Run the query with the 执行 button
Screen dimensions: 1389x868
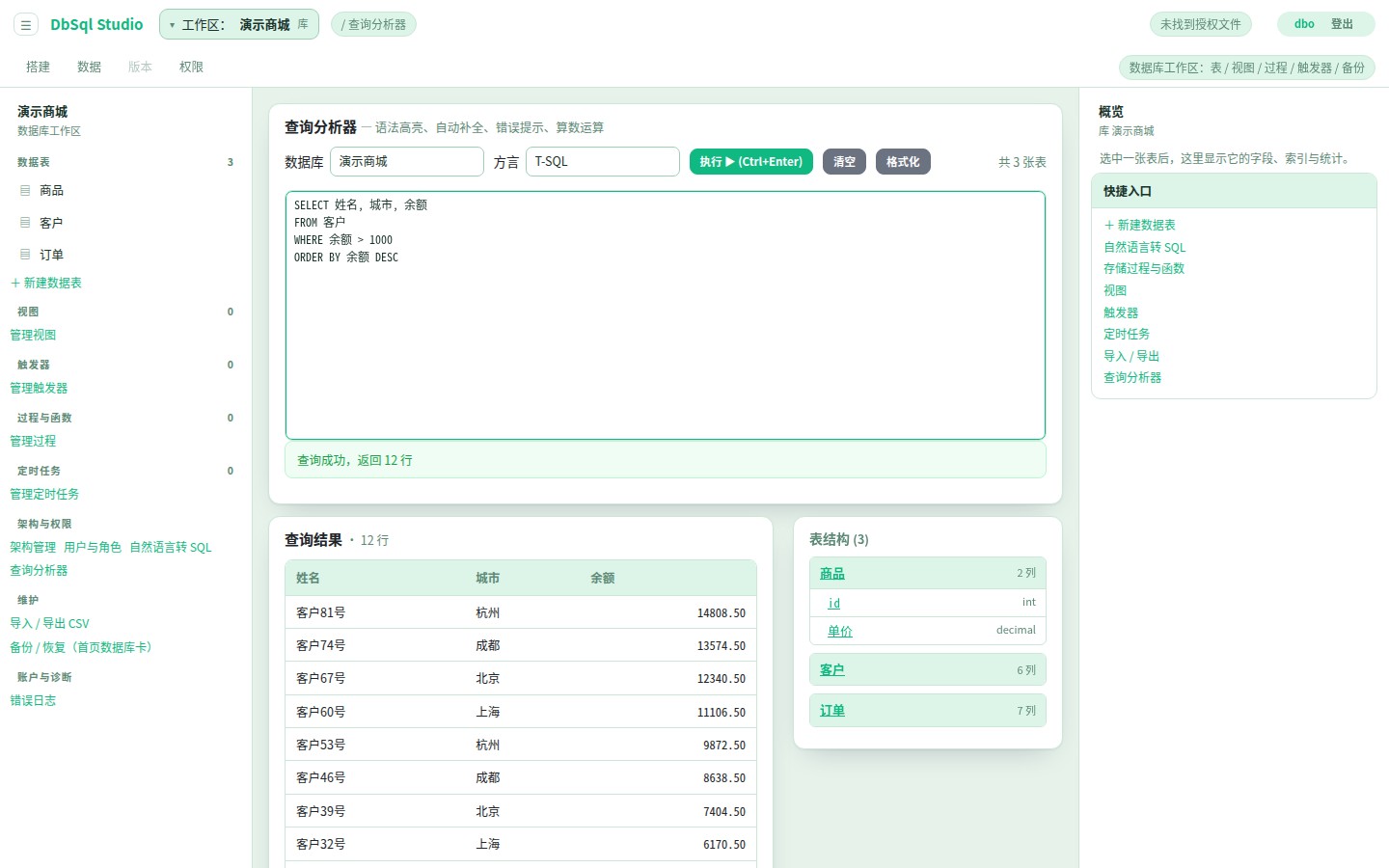point(751,162)
